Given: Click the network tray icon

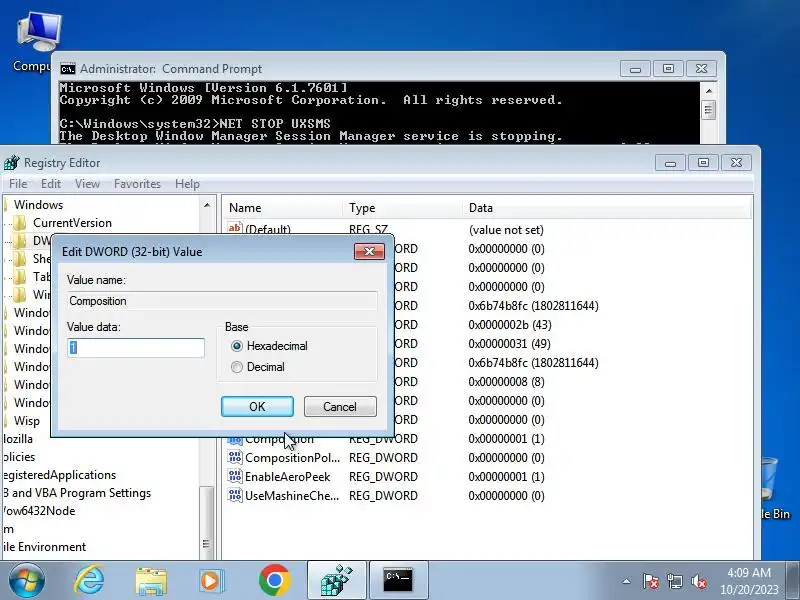Looking at the screenshot, I should click(674, 581).
